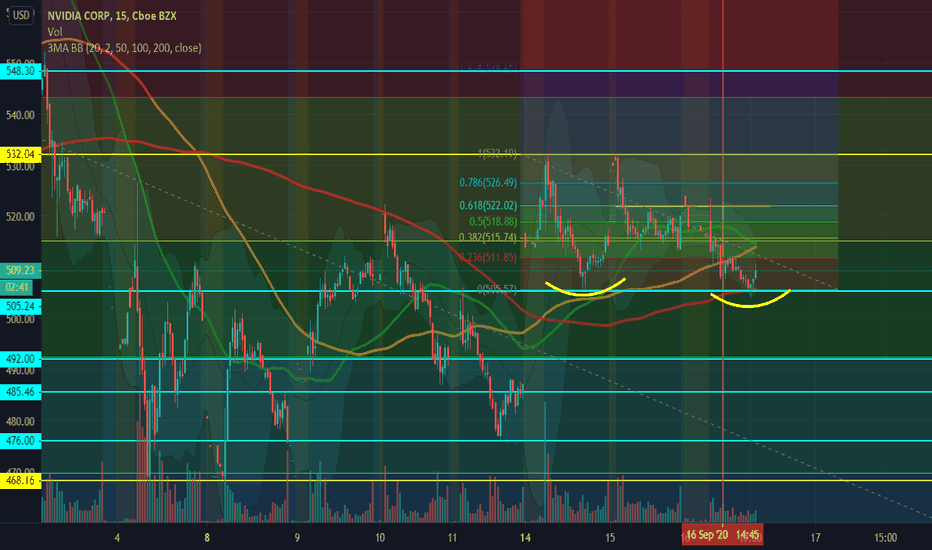Select the 1(532.19) Fibonacci level label

(497, 154)
